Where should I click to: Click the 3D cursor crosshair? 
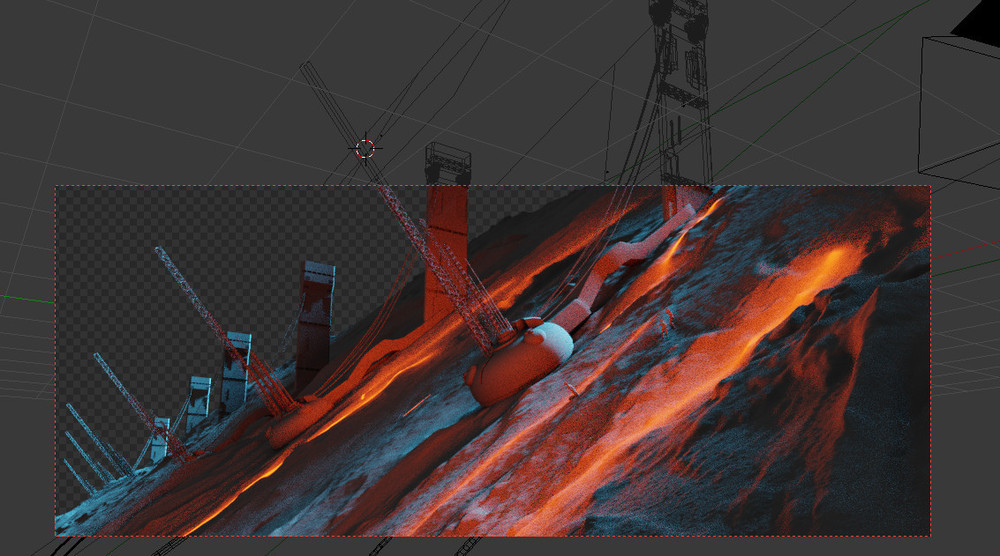[x=366, y=149]
